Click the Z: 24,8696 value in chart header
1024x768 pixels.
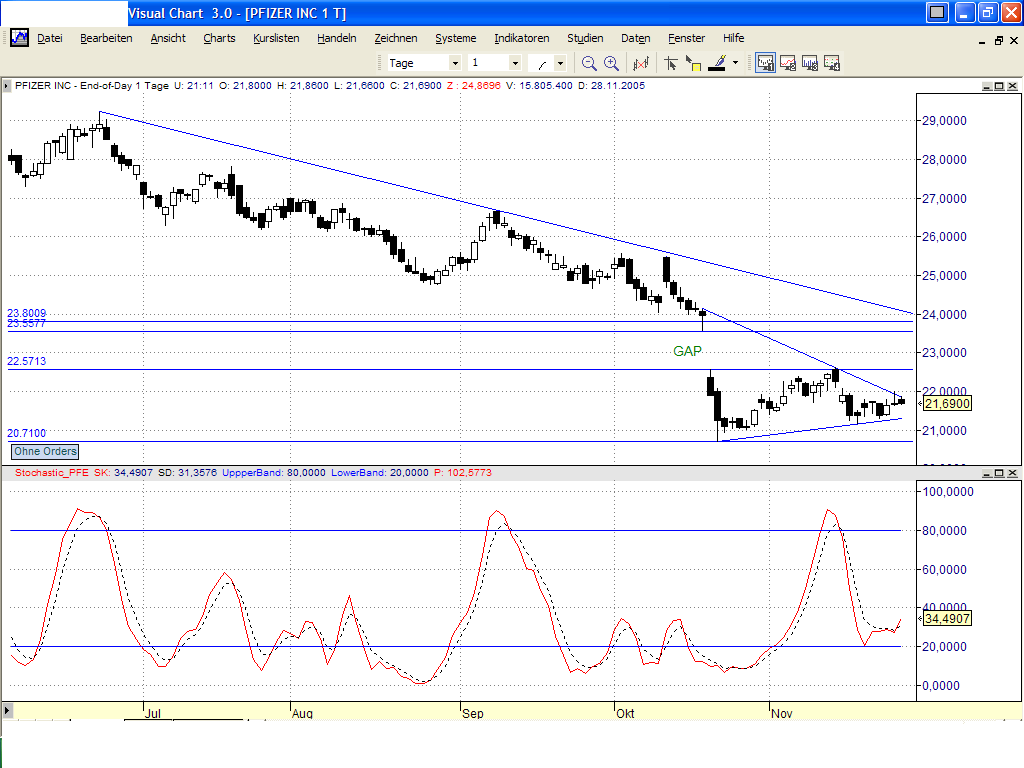point(474,86)
